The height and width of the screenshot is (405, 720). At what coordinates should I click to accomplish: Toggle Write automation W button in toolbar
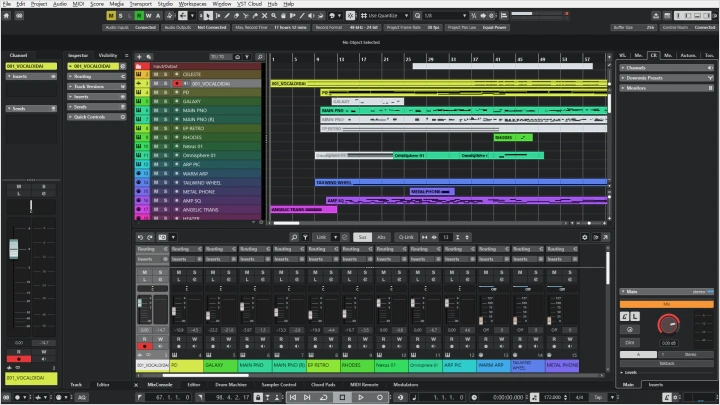pos(148,16)
